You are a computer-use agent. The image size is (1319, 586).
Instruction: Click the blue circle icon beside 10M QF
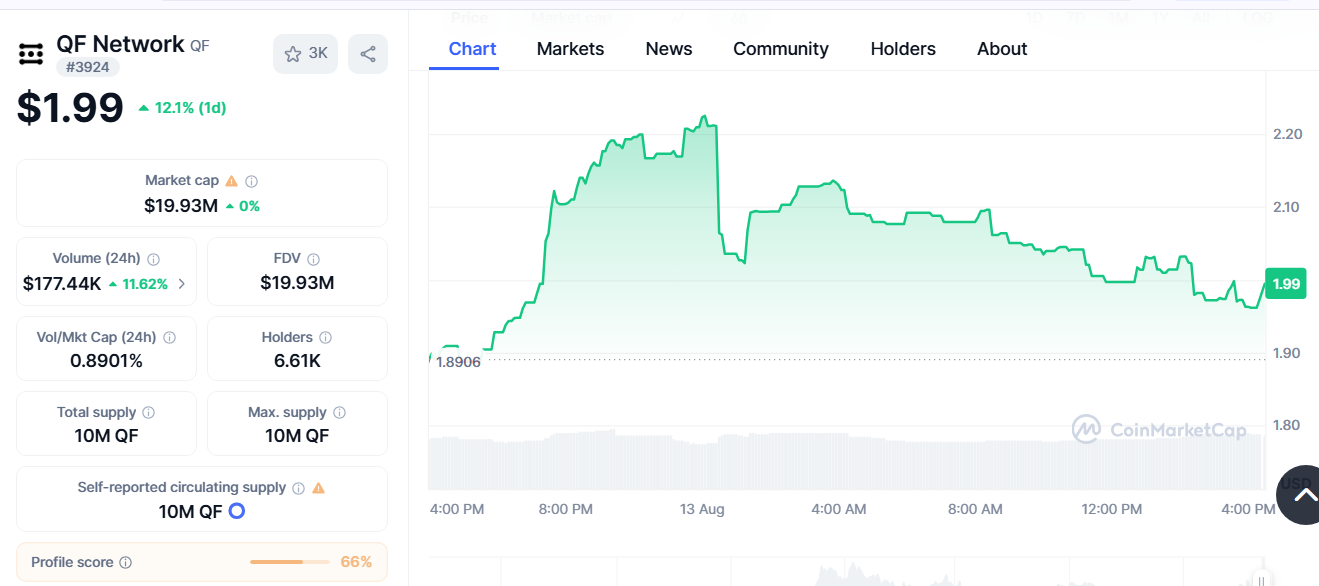pyautogui.click(x=237, y=511)
